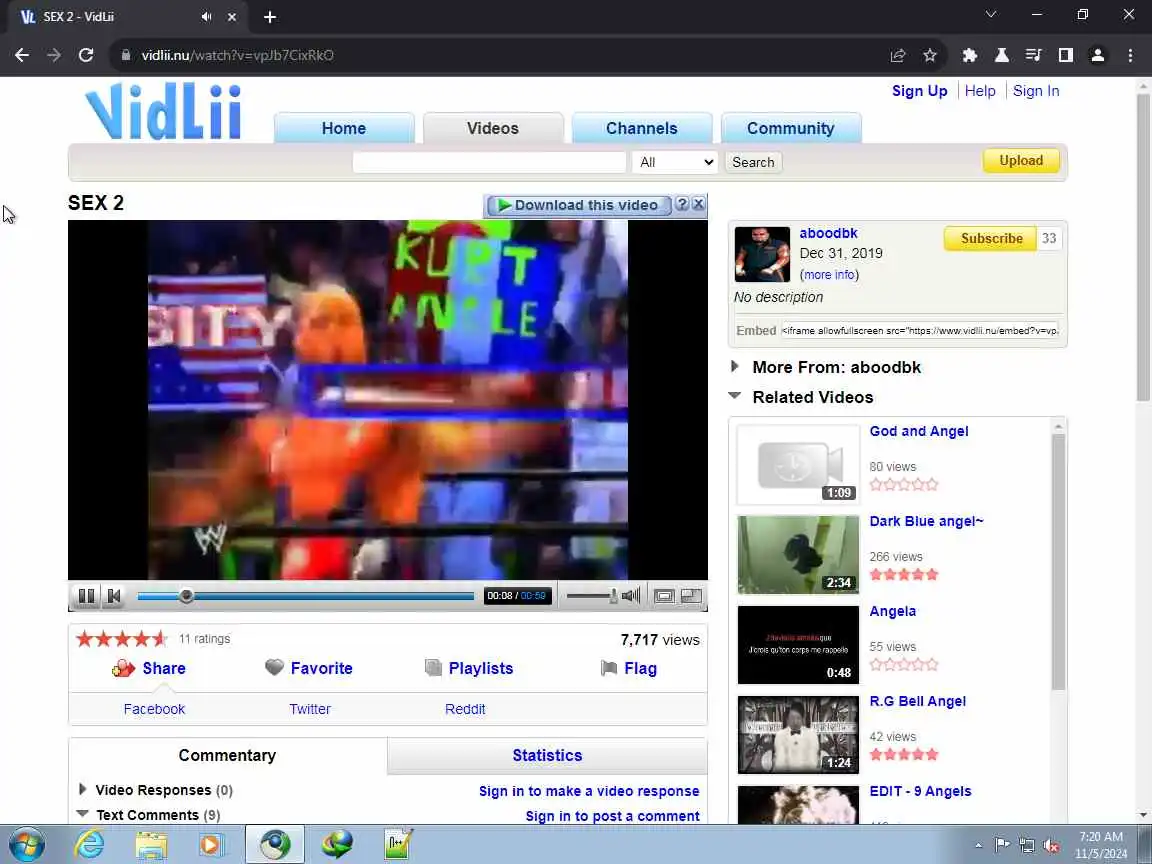Screen dimensions: 1152x864
Task: Click the Search button
Action: [x=753, y=162]
